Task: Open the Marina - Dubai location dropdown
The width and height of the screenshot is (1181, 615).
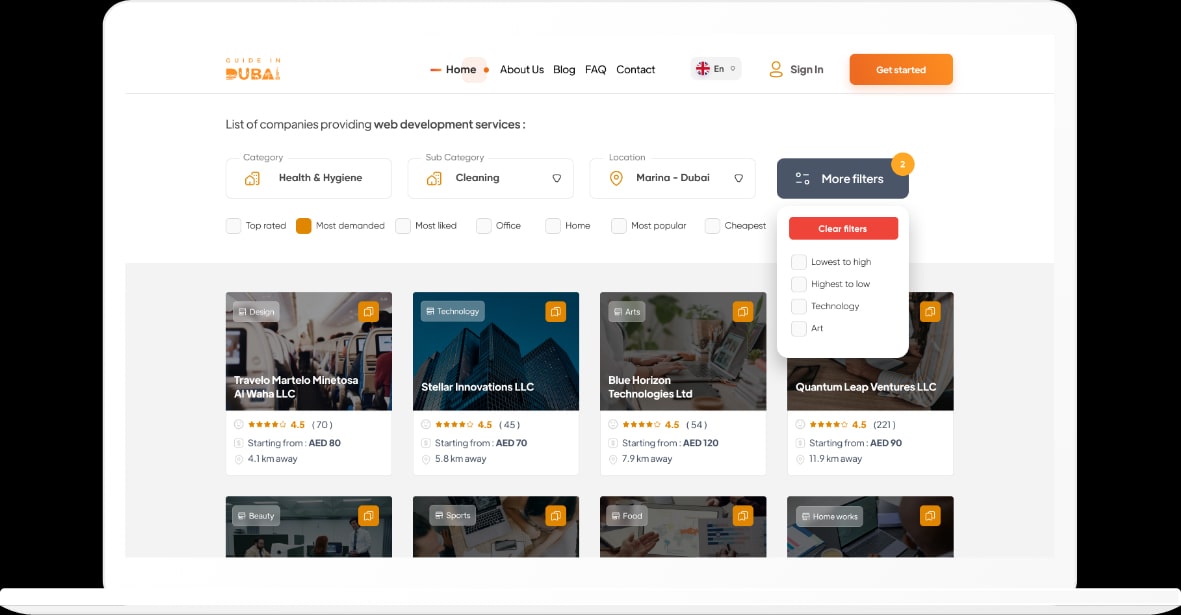Action: click(x=671, y=178)
